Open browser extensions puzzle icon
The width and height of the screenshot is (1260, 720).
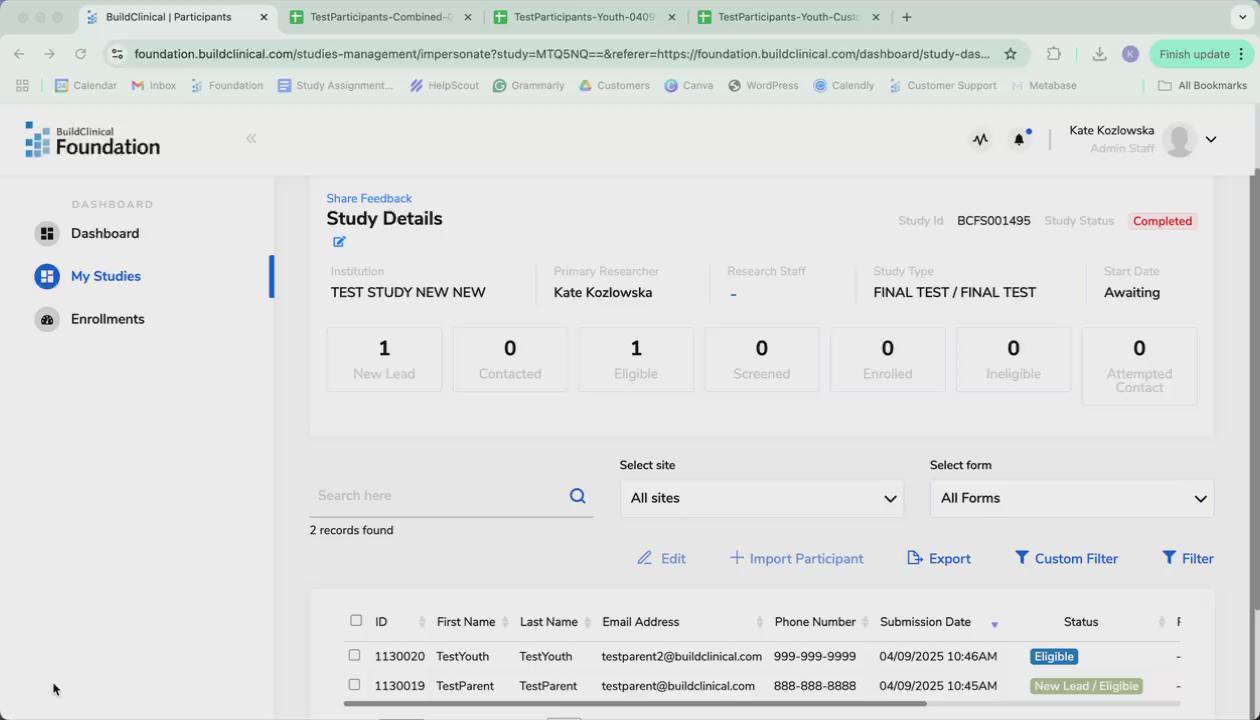pos(1054,54)
